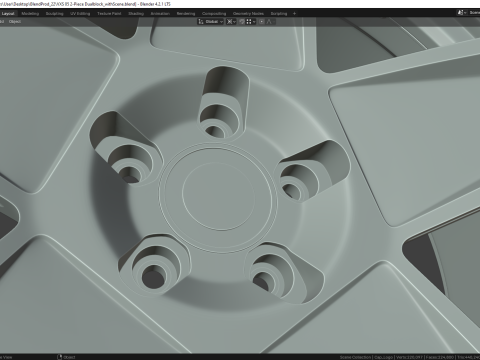480x360 pixels.
Task: Toggle proportional editing
Action: [262, 22]
